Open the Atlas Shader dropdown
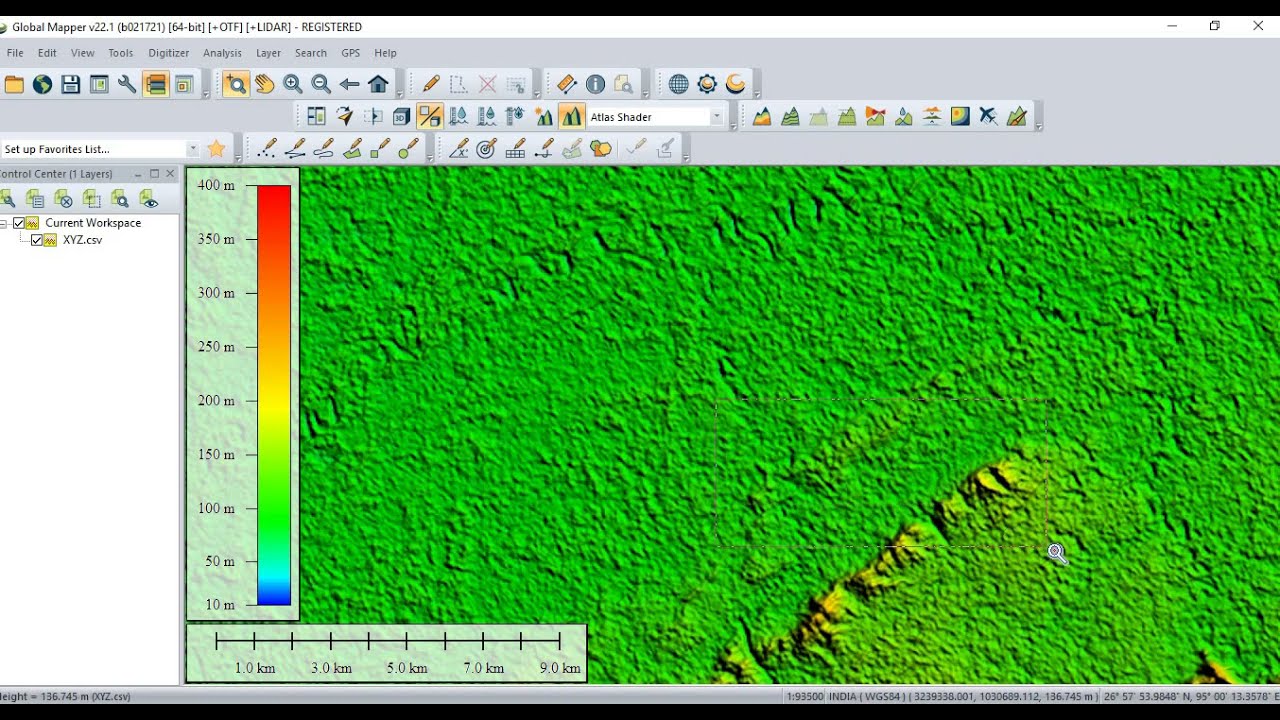Viewport: 1280px width, 720px height. click(x=716, y=117)
